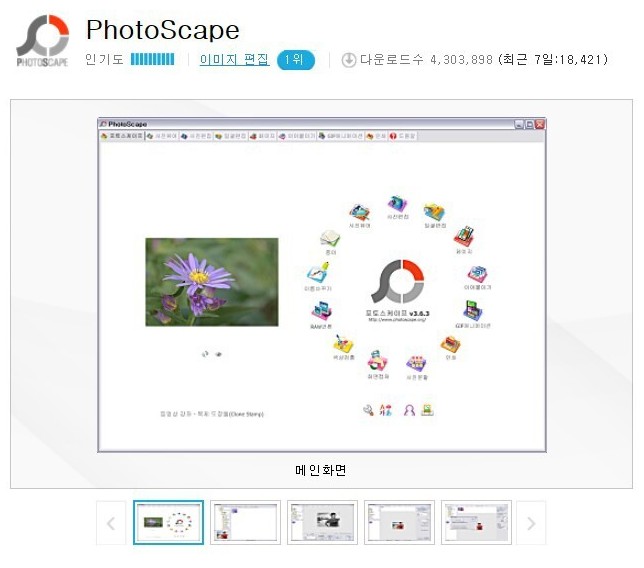
Task: Switch to the 사진편집 tab
Action: point(196,136)
